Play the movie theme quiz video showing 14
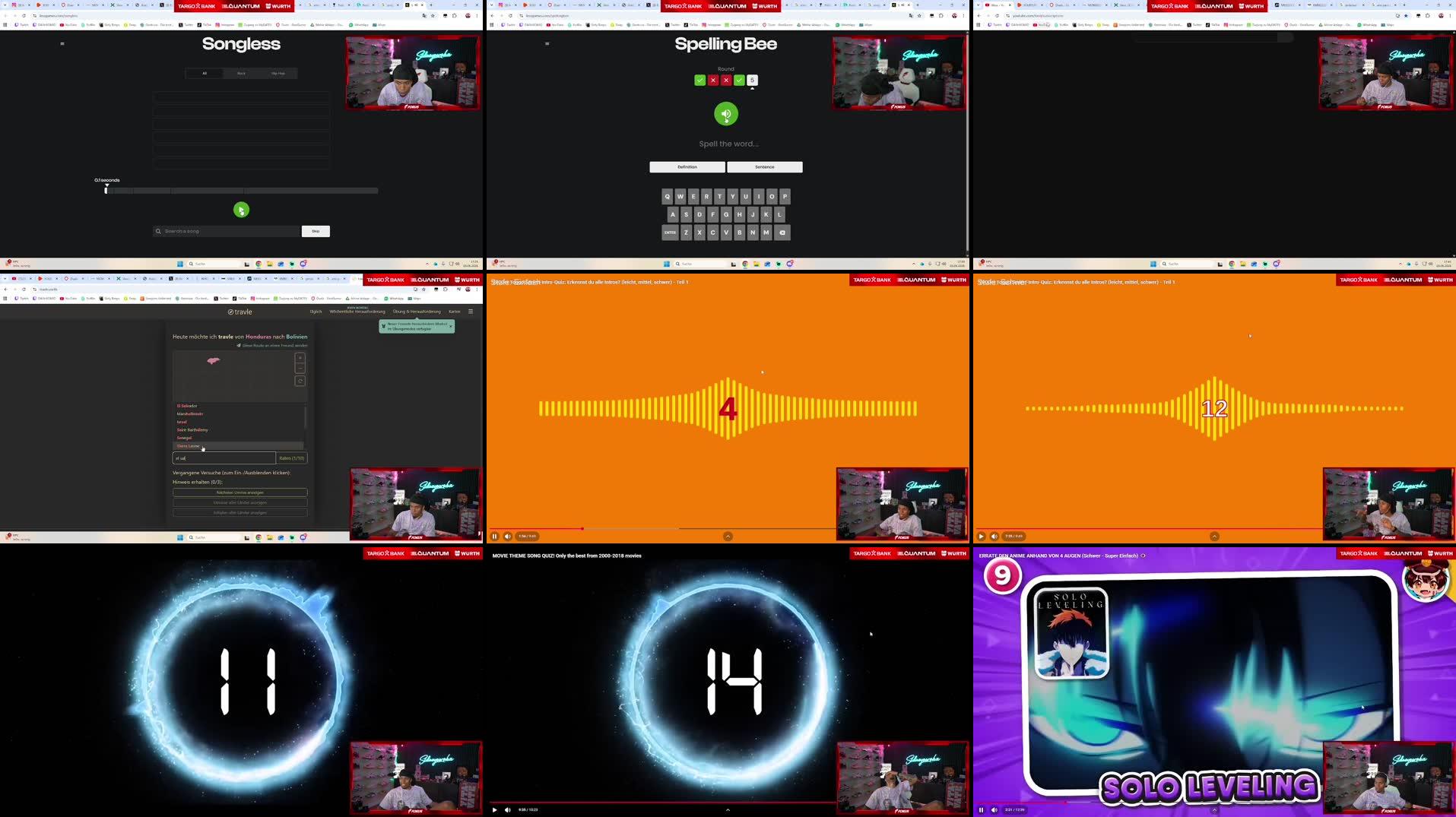 [x=494, y=810]
